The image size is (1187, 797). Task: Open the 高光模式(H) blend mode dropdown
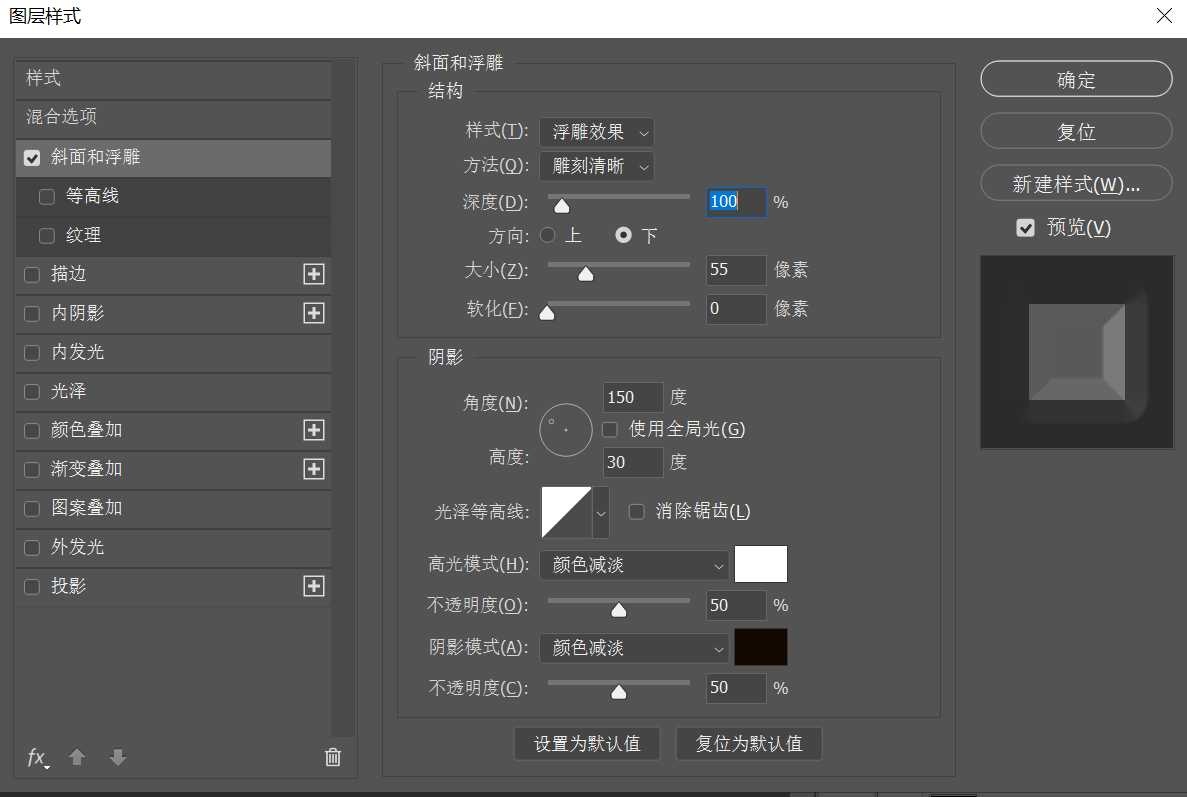[x=634, y=565]
